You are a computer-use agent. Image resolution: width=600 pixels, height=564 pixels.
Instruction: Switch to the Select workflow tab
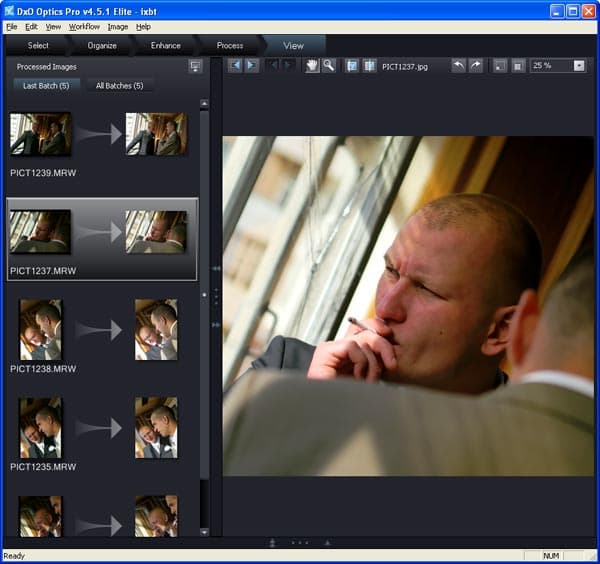click(38, 46)
